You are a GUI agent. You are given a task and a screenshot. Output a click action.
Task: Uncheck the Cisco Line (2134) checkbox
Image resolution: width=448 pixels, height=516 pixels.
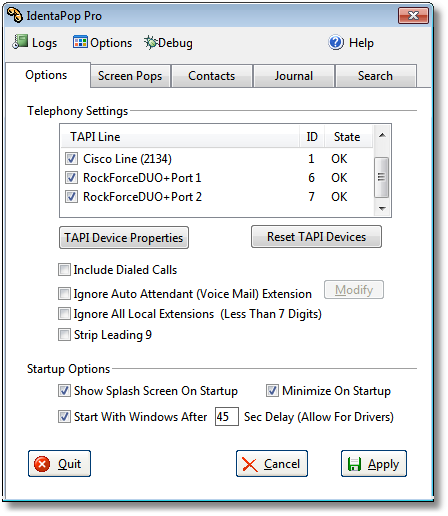tap(71, 159)
